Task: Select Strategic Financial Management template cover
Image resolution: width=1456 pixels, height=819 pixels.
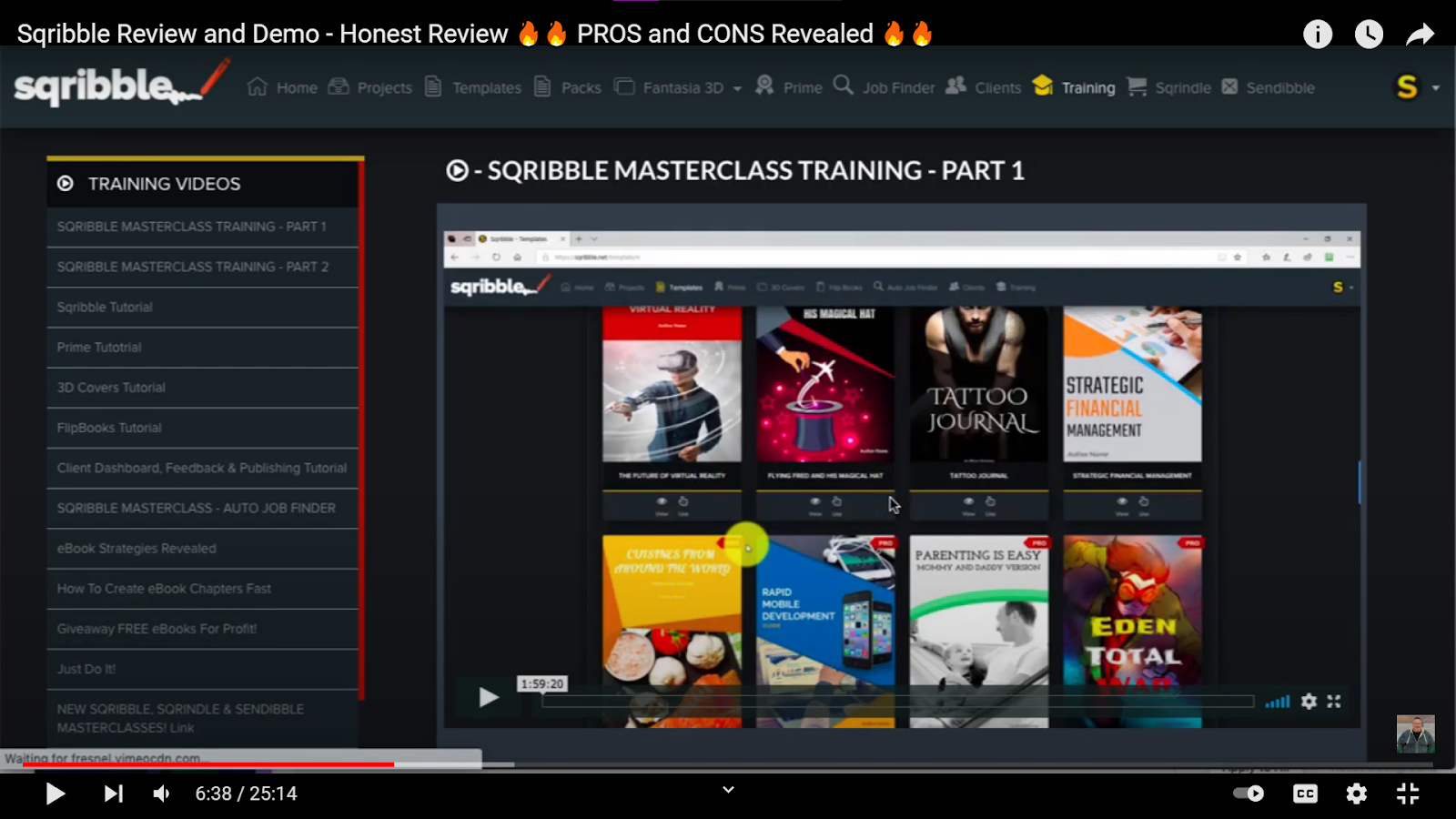Action: click(x=1132, y=384)
